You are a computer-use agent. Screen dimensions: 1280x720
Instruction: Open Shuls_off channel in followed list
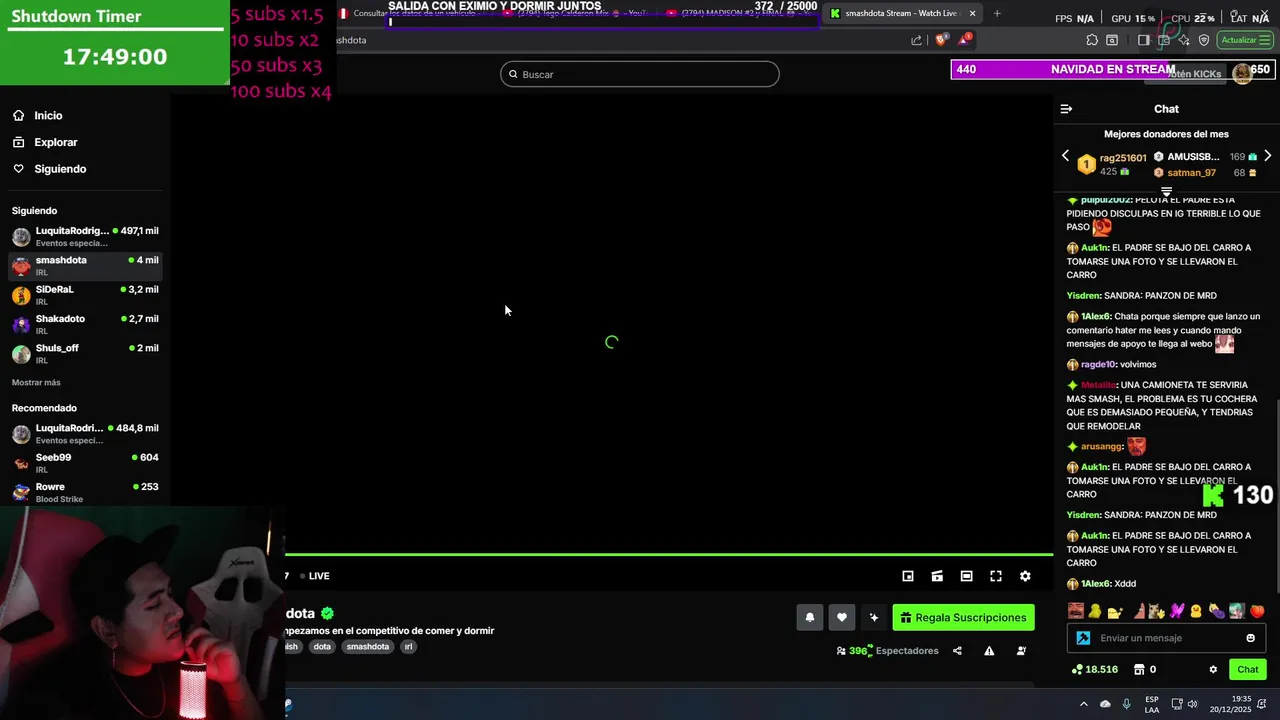point(84,353)
